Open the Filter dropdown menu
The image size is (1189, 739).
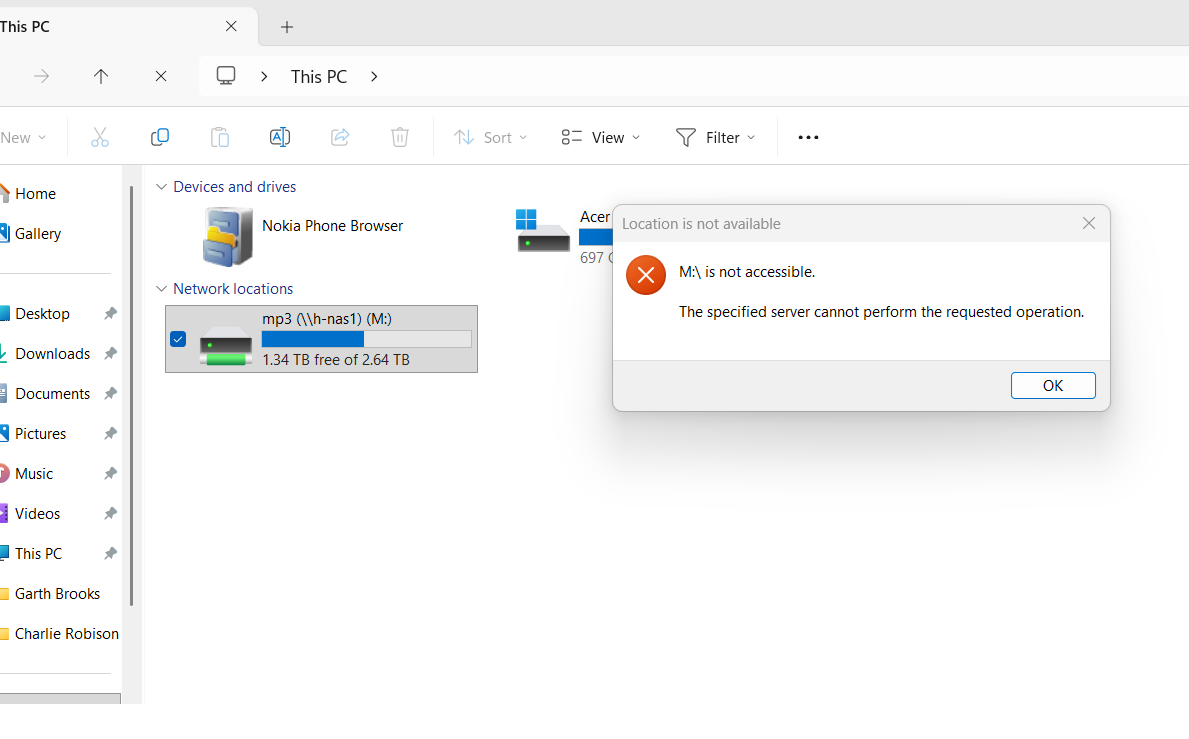716,138
